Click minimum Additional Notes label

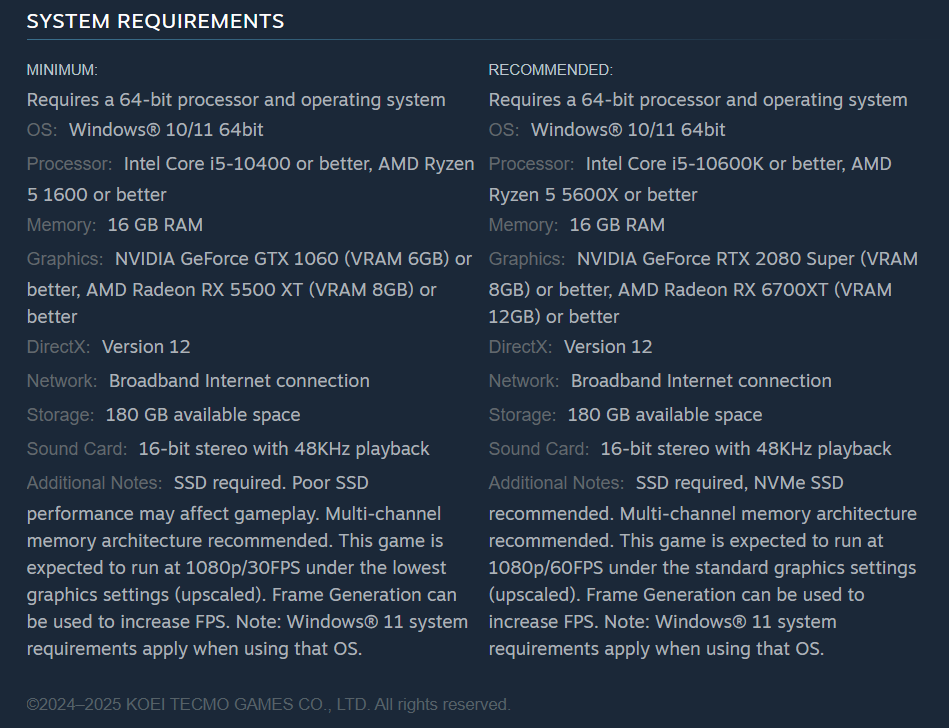coord(94,482)
